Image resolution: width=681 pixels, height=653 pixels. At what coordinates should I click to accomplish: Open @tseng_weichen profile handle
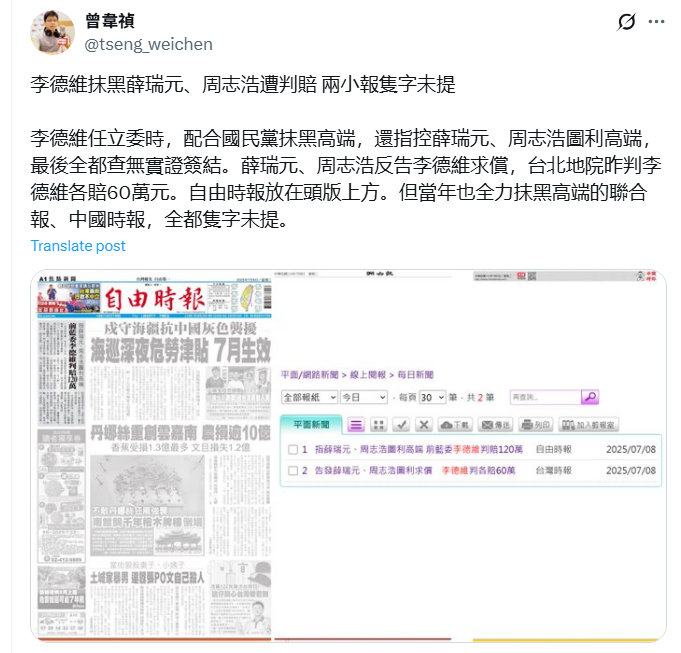click(148, 44)
